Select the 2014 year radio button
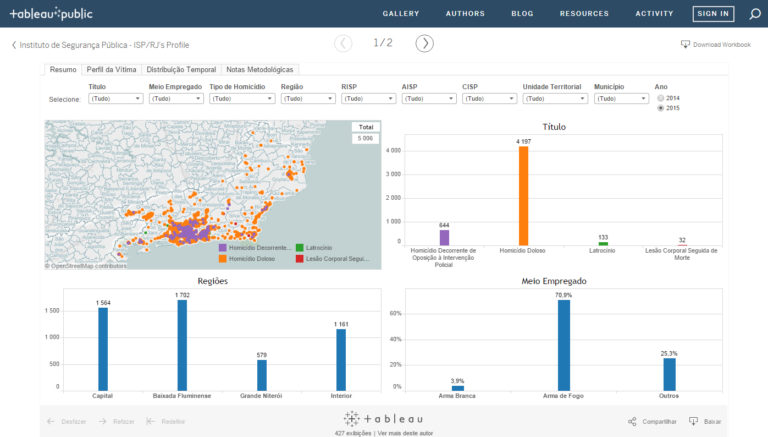The width and height of the screenshot is (768, 437). pyautogui.click(x=660, y=98)
